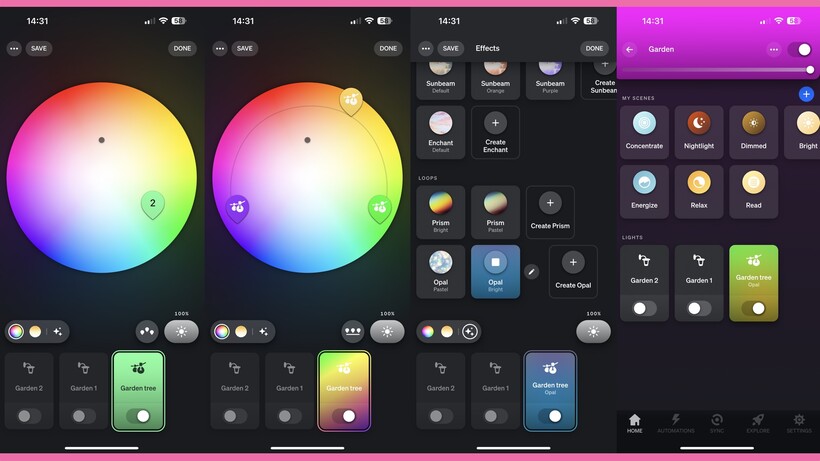This screenshot has width=820, height=461.
Task: Toggle Garden 1 light under LIGHTS section
Action: coord(699,308)
